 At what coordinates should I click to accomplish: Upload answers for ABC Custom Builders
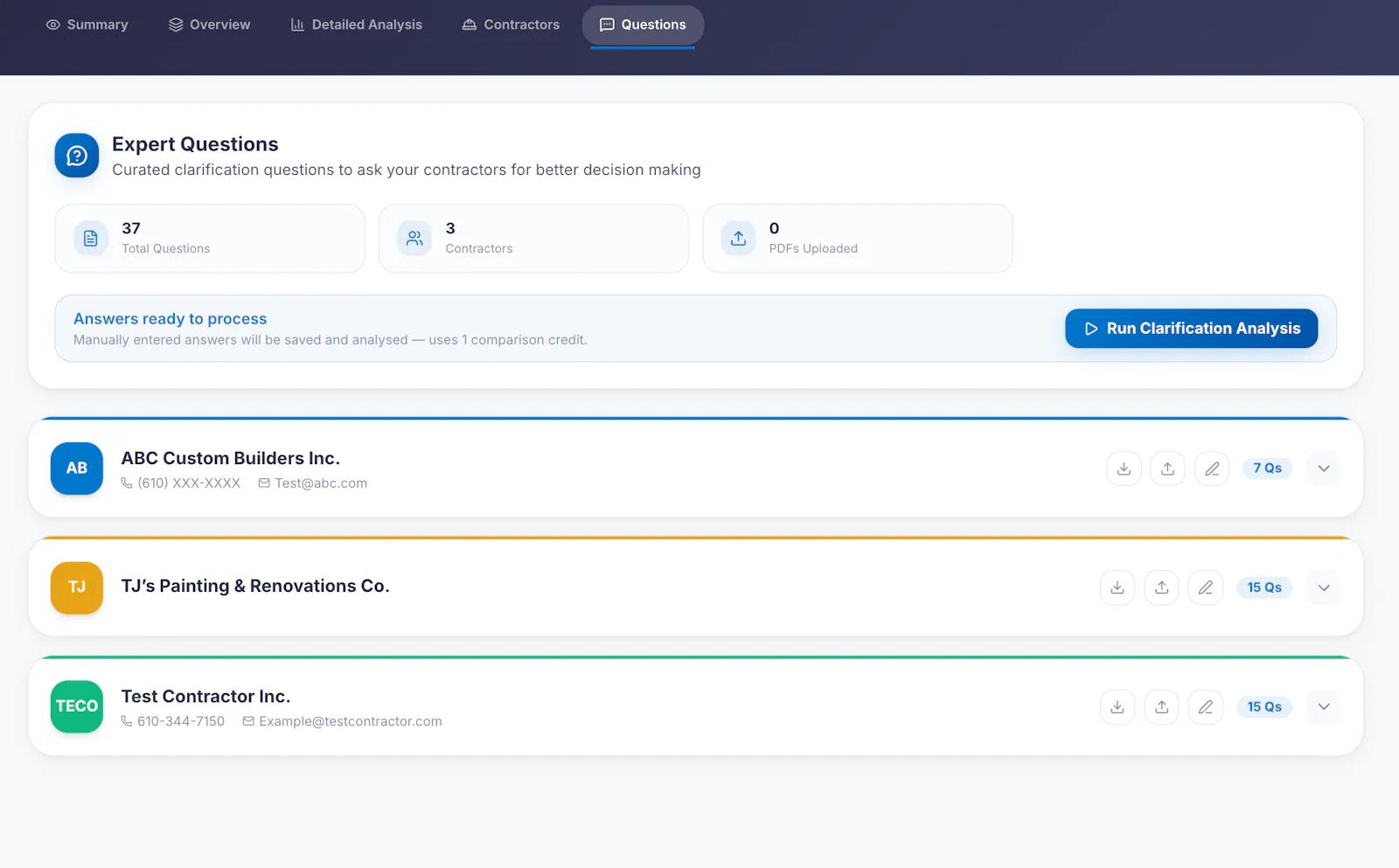point(1167,469)
